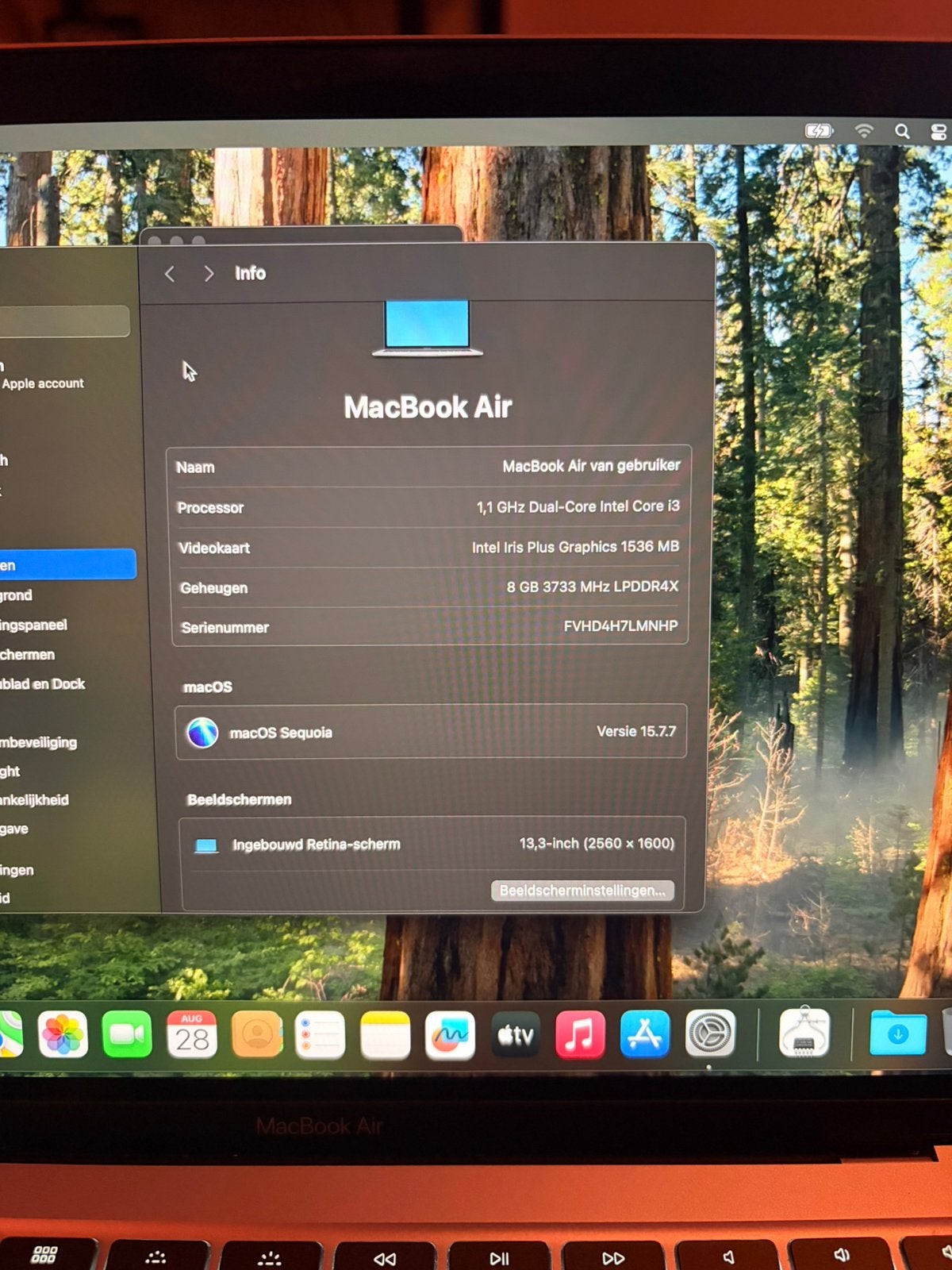Click 'Intel Iris Plus Graphics 1536 MB' value
The width and height of the screenshot is (952, 1270).
pyautogui.click(x=575, y=547)
